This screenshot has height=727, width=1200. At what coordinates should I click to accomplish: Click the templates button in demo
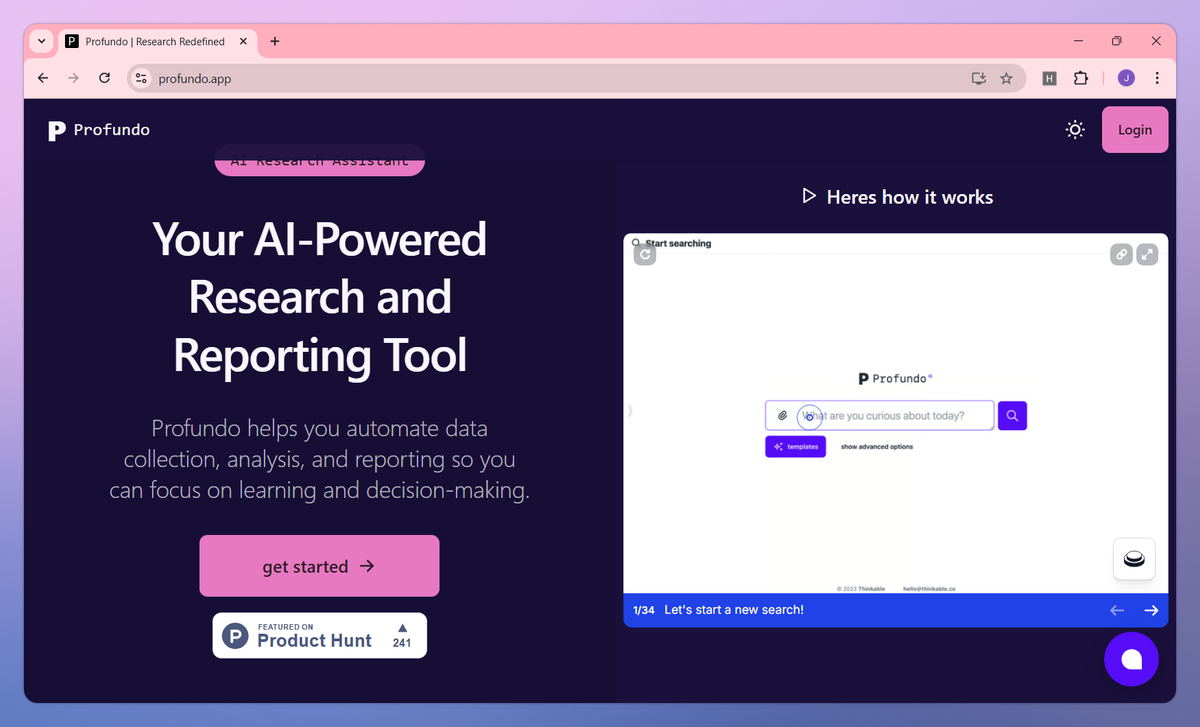796,447
